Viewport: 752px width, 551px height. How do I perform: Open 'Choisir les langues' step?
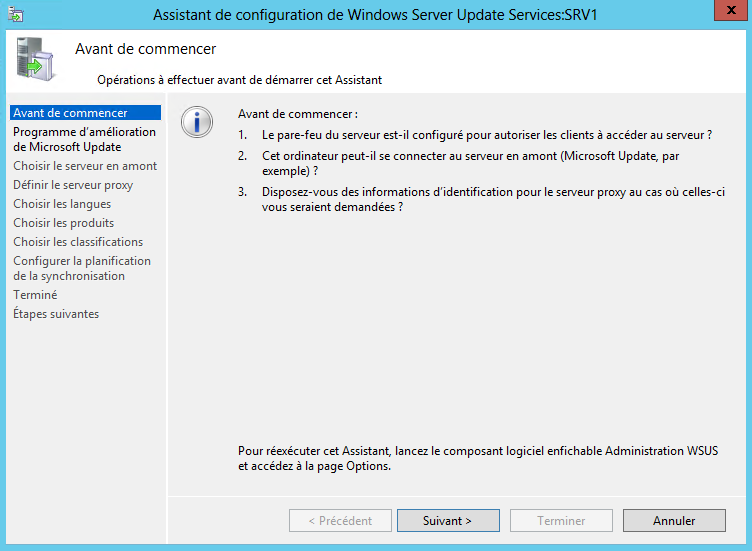(62, 204)
